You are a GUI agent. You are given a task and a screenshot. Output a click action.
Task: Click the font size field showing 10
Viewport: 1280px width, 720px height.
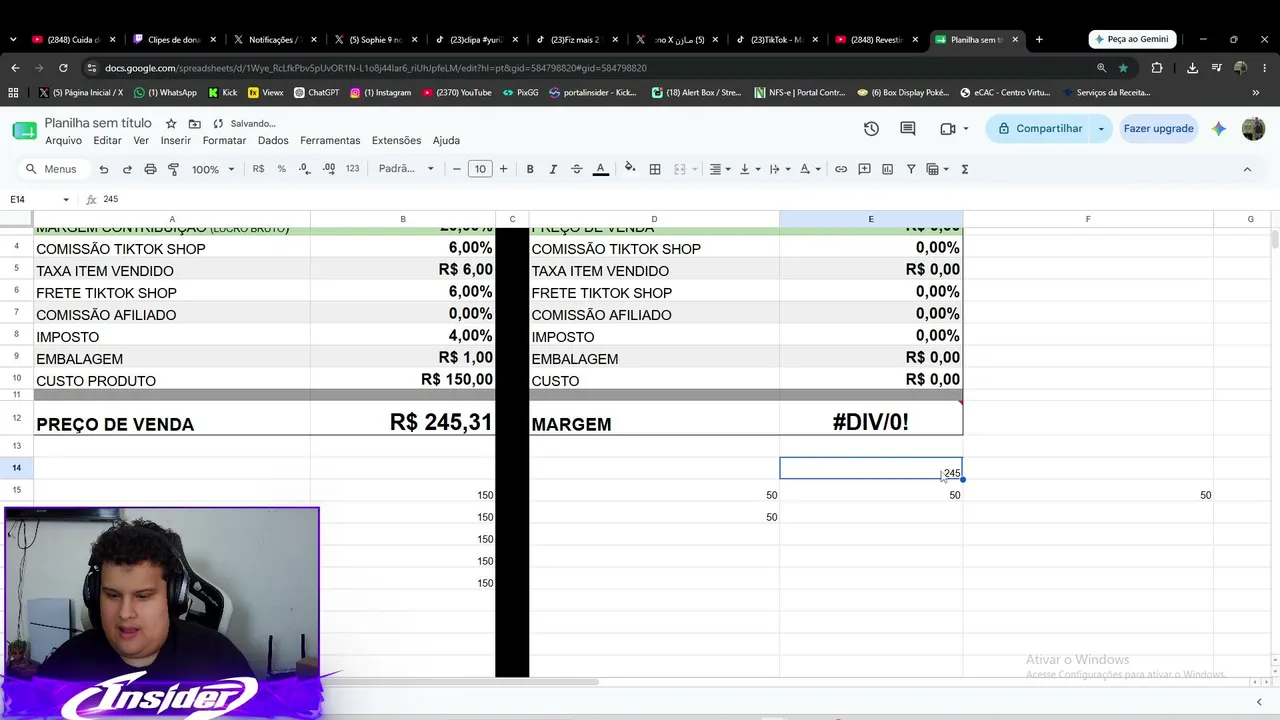pos(480,169)
